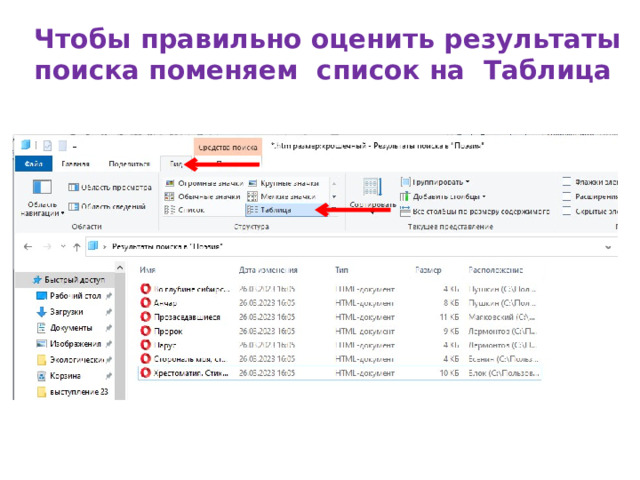Switch to the Главная ribbon tab
This screenshot has height=480, width=640.
coord(76,164)
